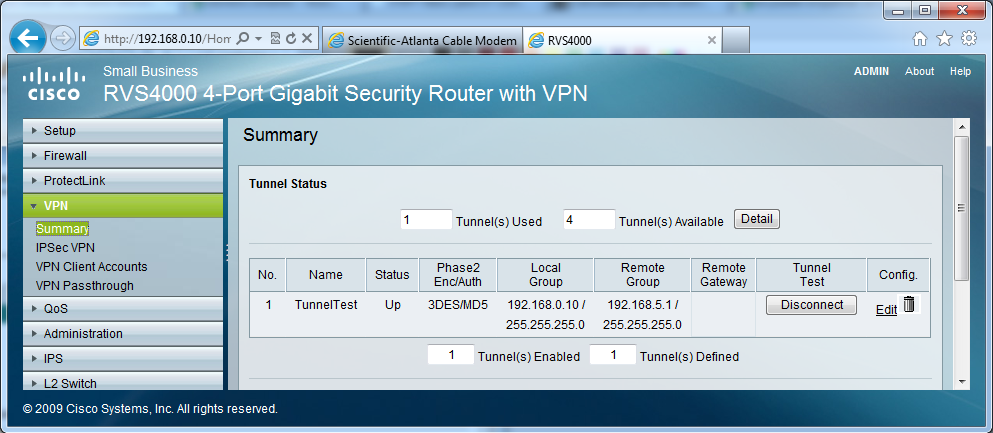Open the browser home icon
This screenshot has width=993, height=433.
(920, 39)
